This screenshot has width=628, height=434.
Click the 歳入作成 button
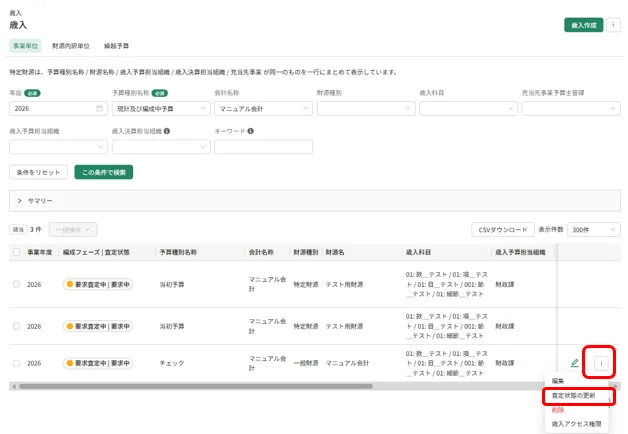(584, 25)
